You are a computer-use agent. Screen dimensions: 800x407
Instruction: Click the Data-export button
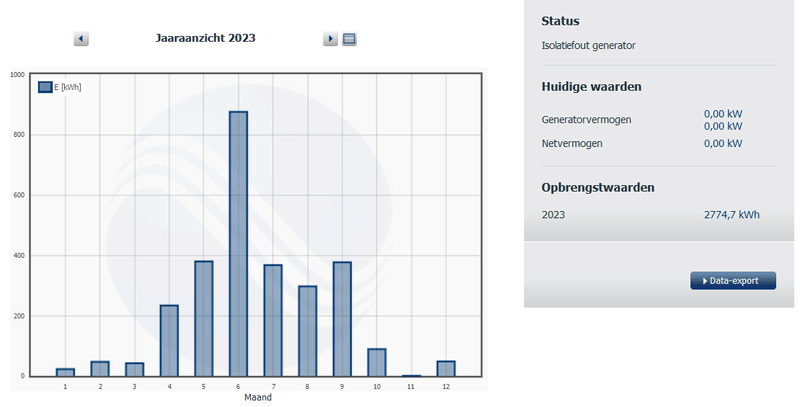[733, 281]
